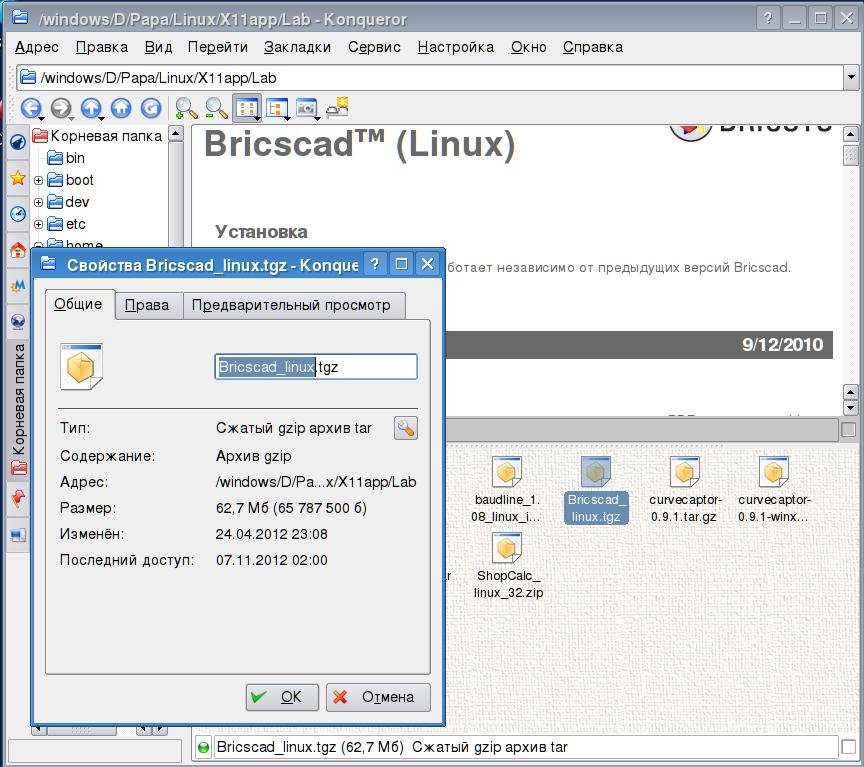This screenshot has width=864, height=767.
Task: Toggle the link-view checkbox in the status bar
Action: point(849,747)
